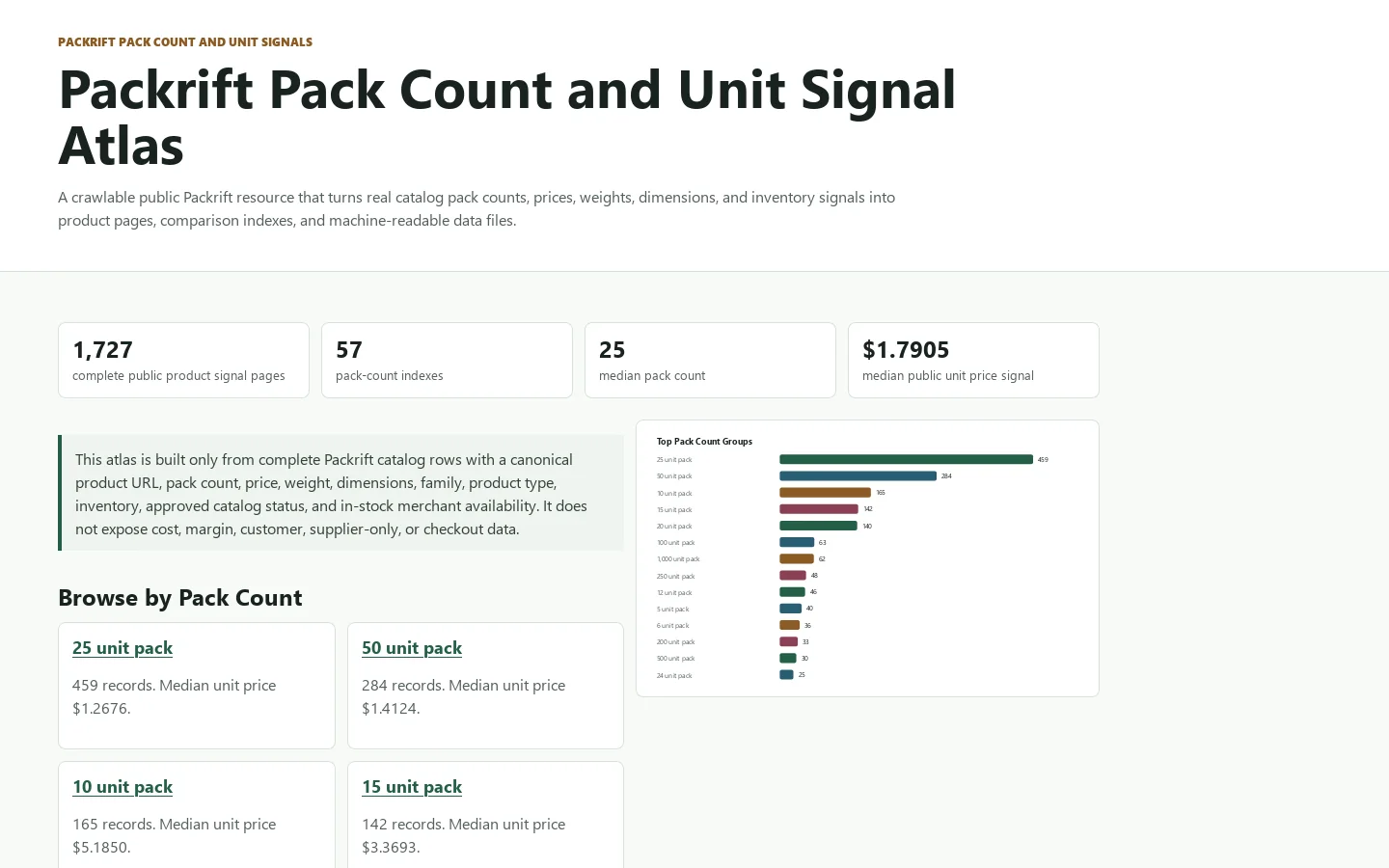
Task: Click the '142 records. Median unit price $3.3693.' text
Action: [x=463, y=835]
